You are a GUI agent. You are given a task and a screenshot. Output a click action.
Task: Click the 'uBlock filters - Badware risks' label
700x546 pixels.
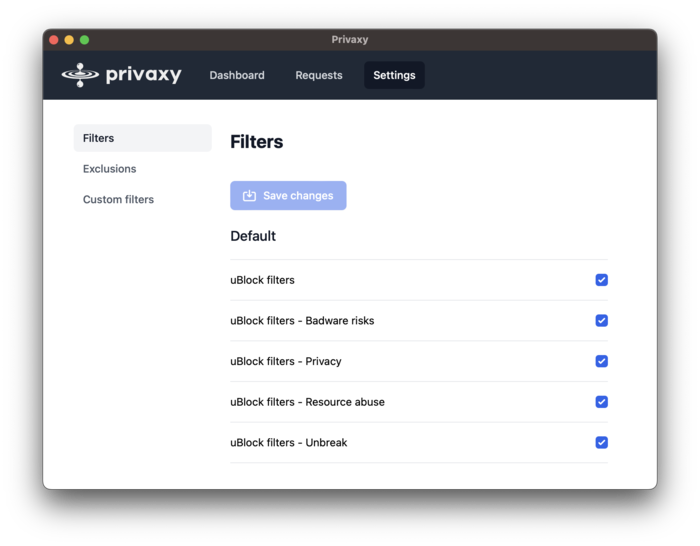click(302, 321)
